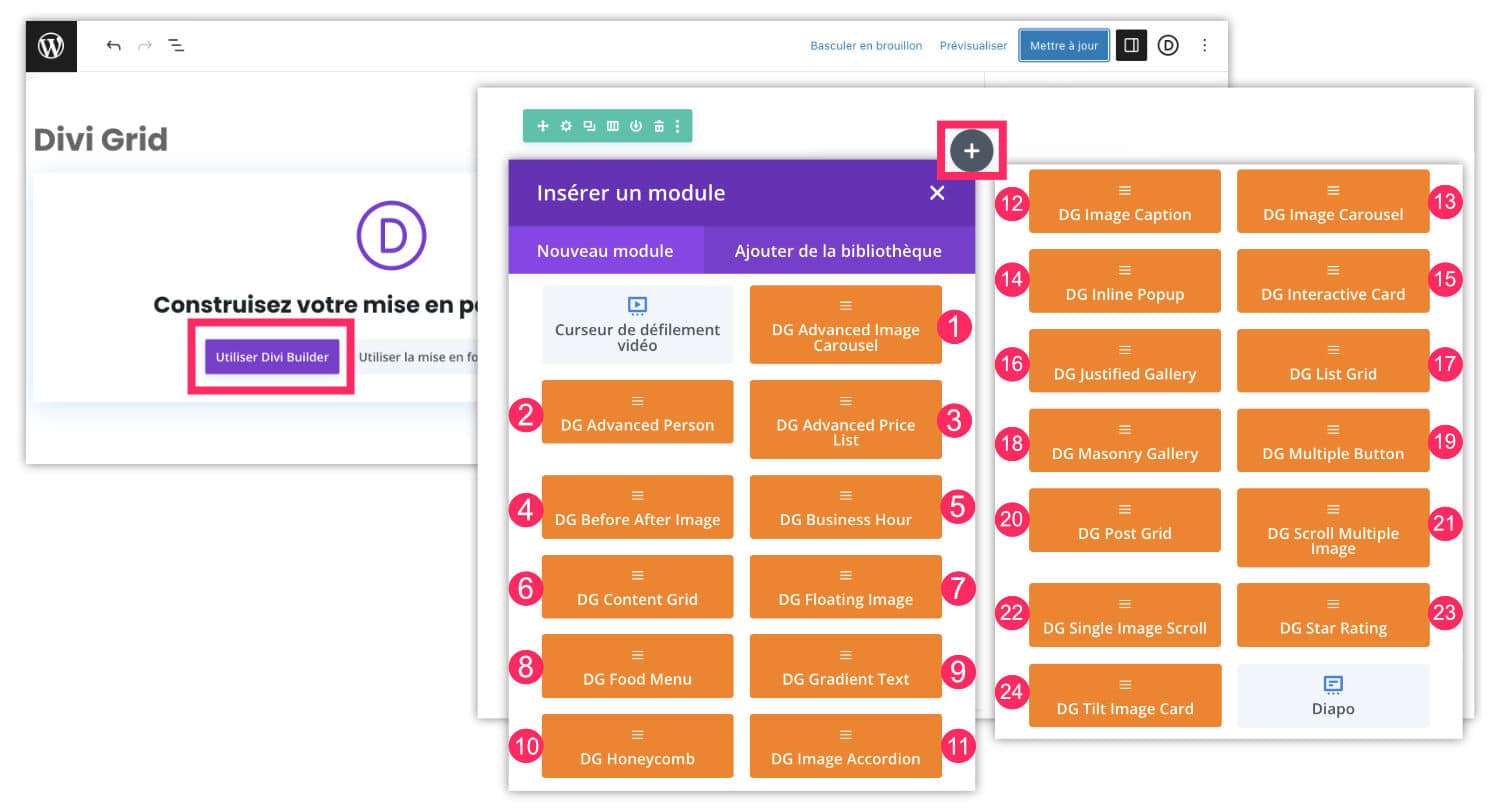The image size is (1500, 811).
Task: Click Basculer en brouillon
Action: tap(866, 46)
